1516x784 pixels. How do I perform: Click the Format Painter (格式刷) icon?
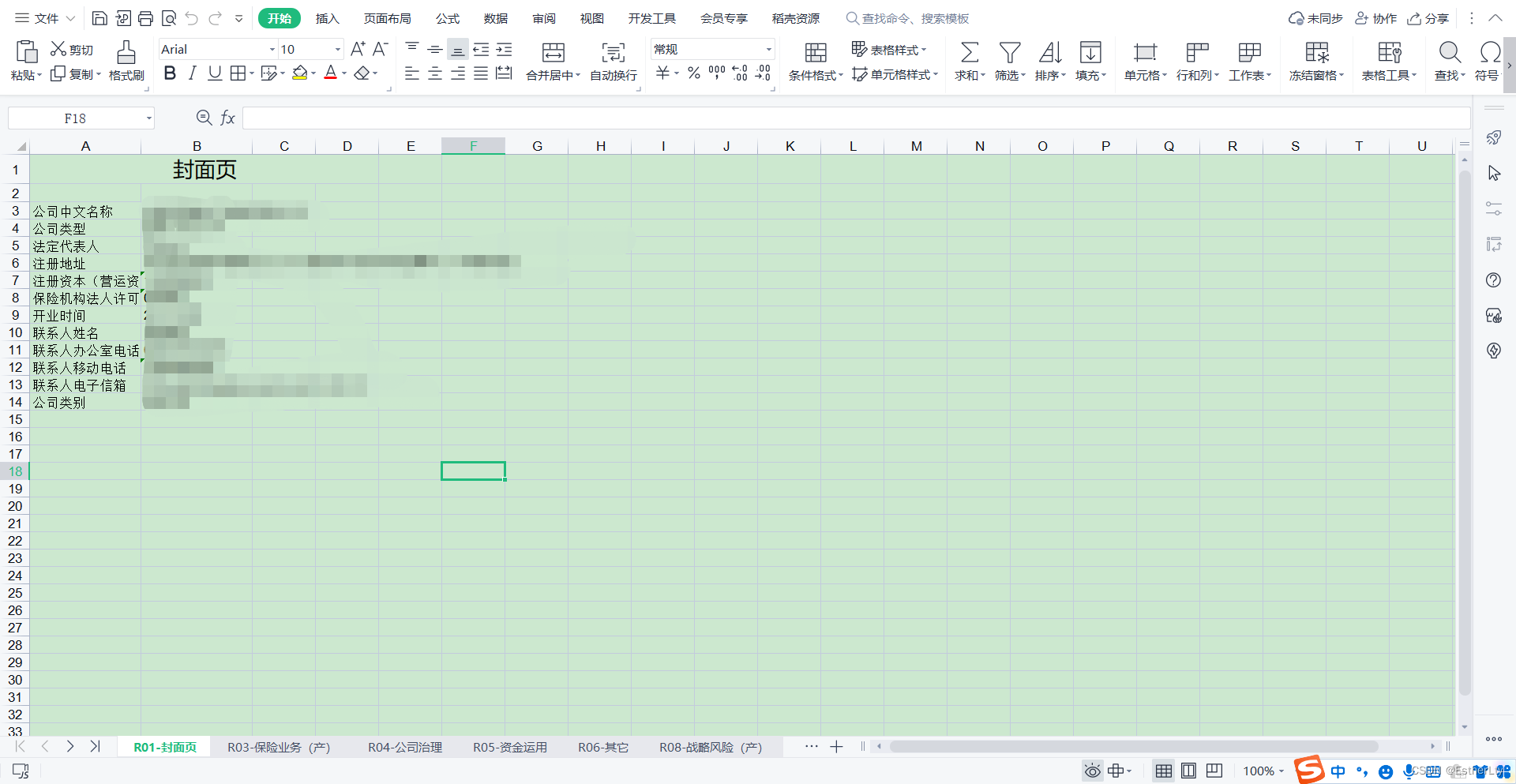[126, 53]
